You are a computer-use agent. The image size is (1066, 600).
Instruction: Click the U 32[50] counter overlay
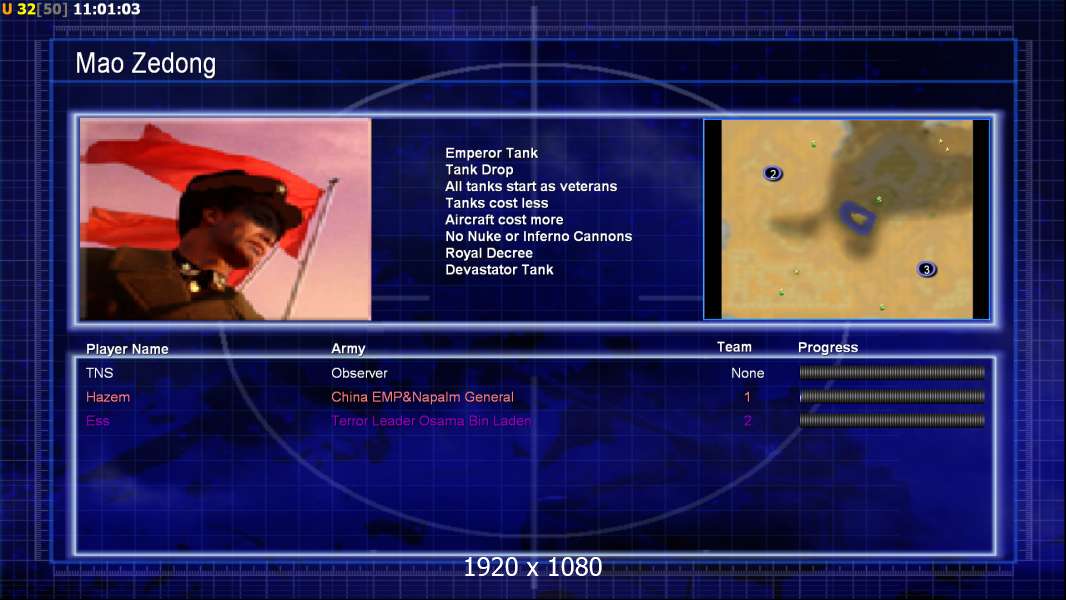click(35, 10)
